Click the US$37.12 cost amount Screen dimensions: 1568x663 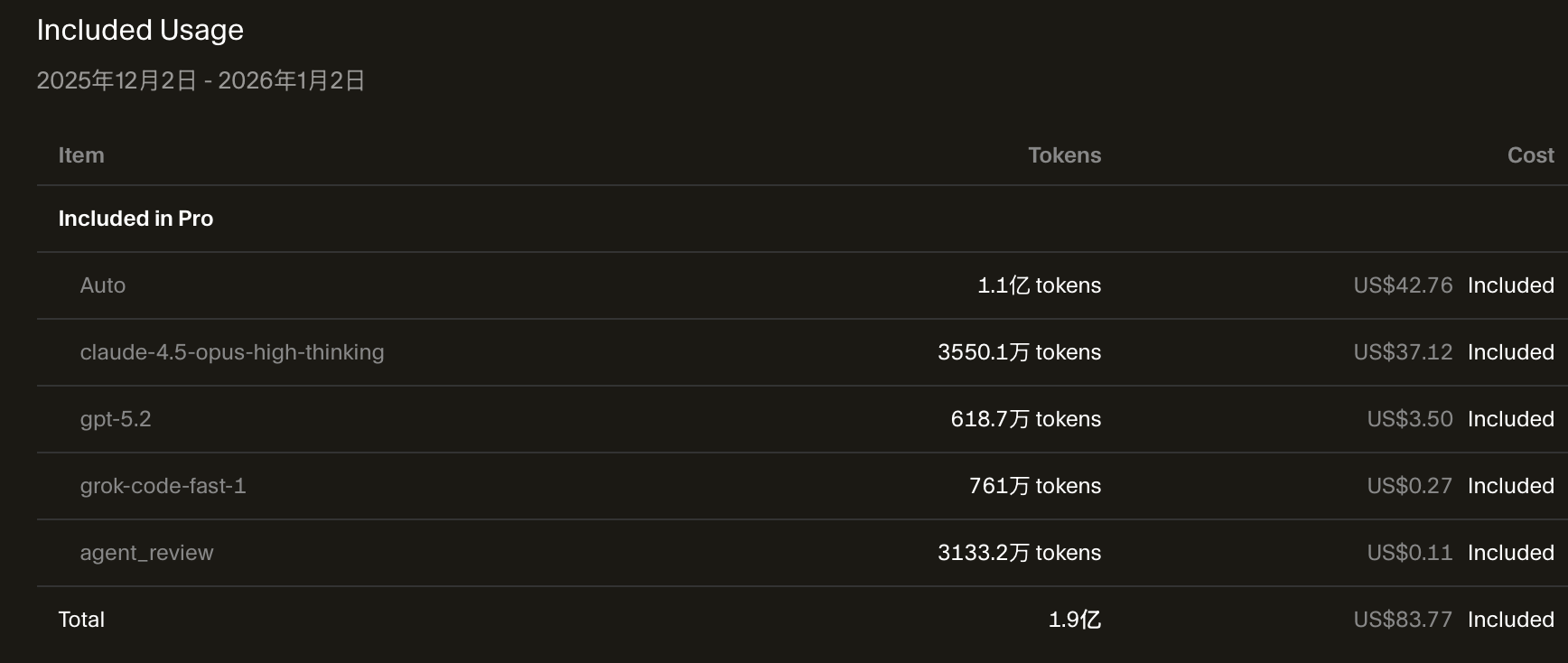click(1403, 352)
